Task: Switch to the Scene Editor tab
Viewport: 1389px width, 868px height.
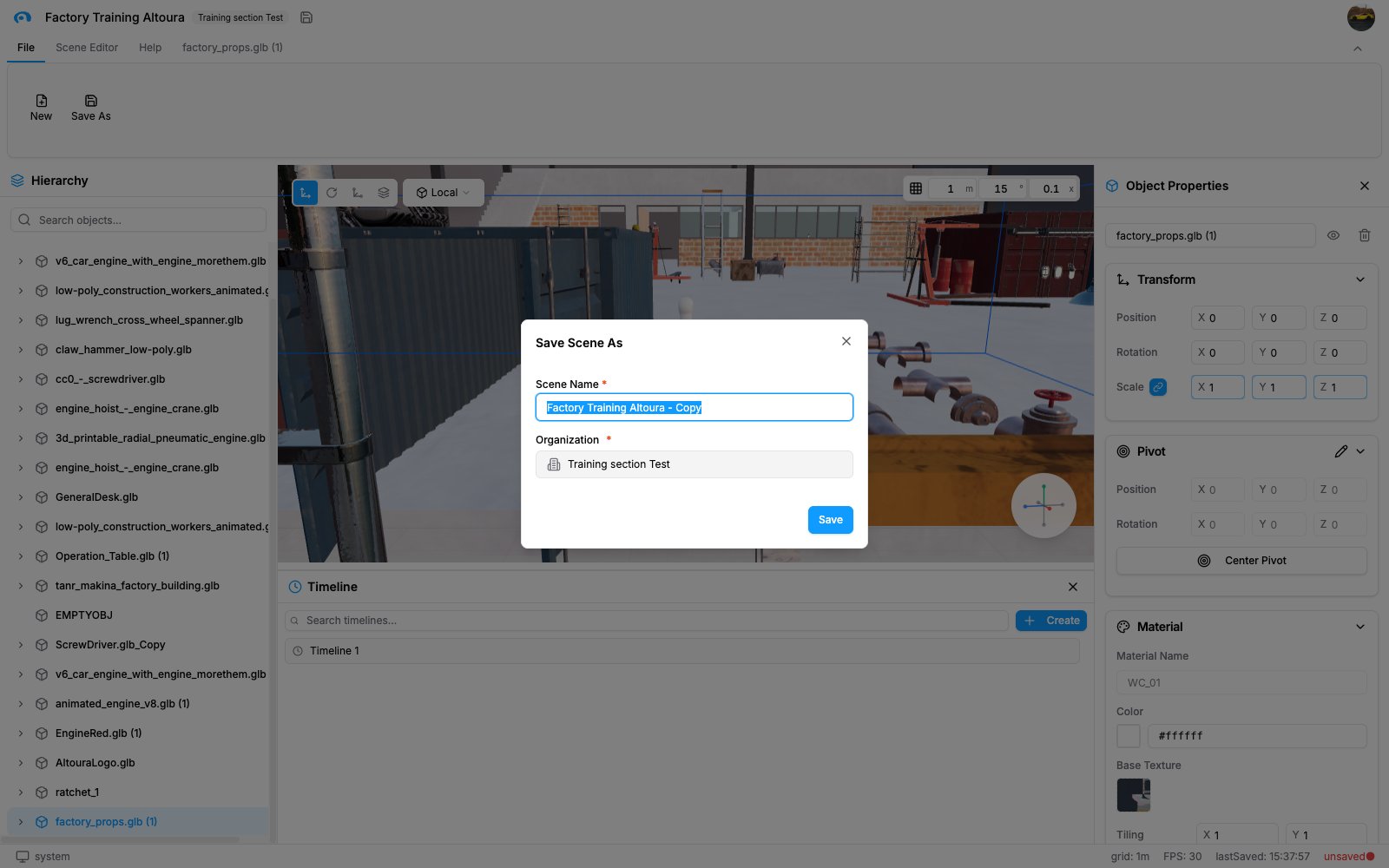Action: (87, 48)
